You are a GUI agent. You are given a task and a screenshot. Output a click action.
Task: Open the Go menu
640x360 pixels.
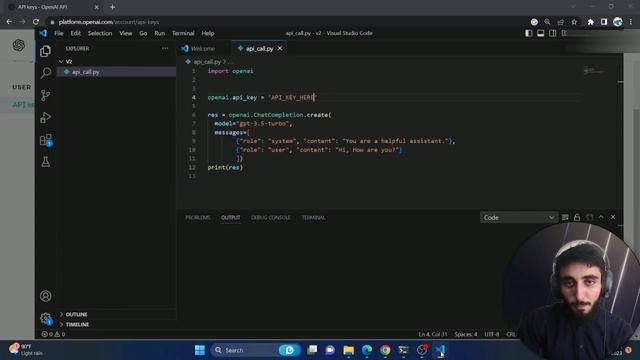[x=143, y=33]
